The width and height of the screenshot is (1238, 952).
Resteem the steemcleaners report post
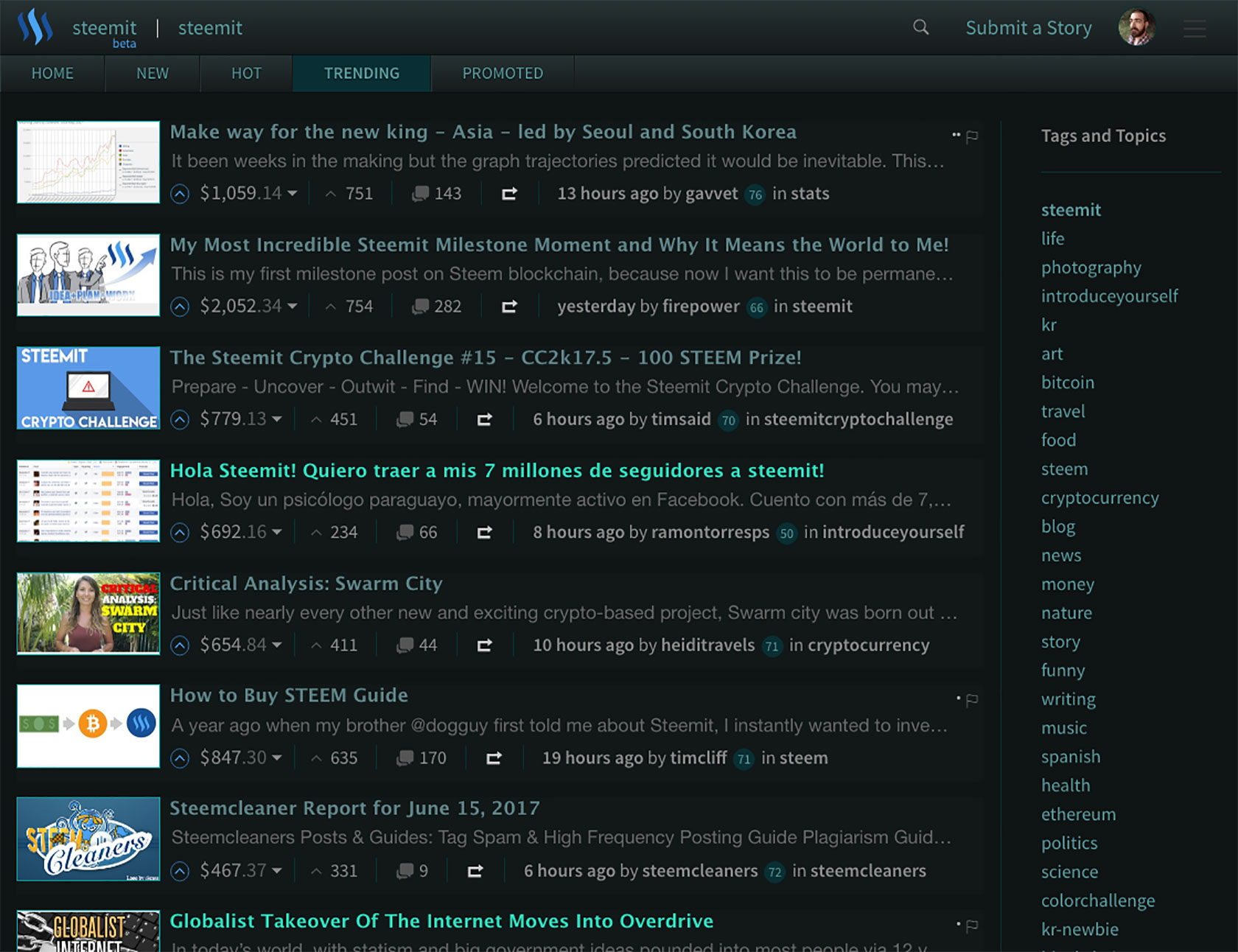coord(475,871)
